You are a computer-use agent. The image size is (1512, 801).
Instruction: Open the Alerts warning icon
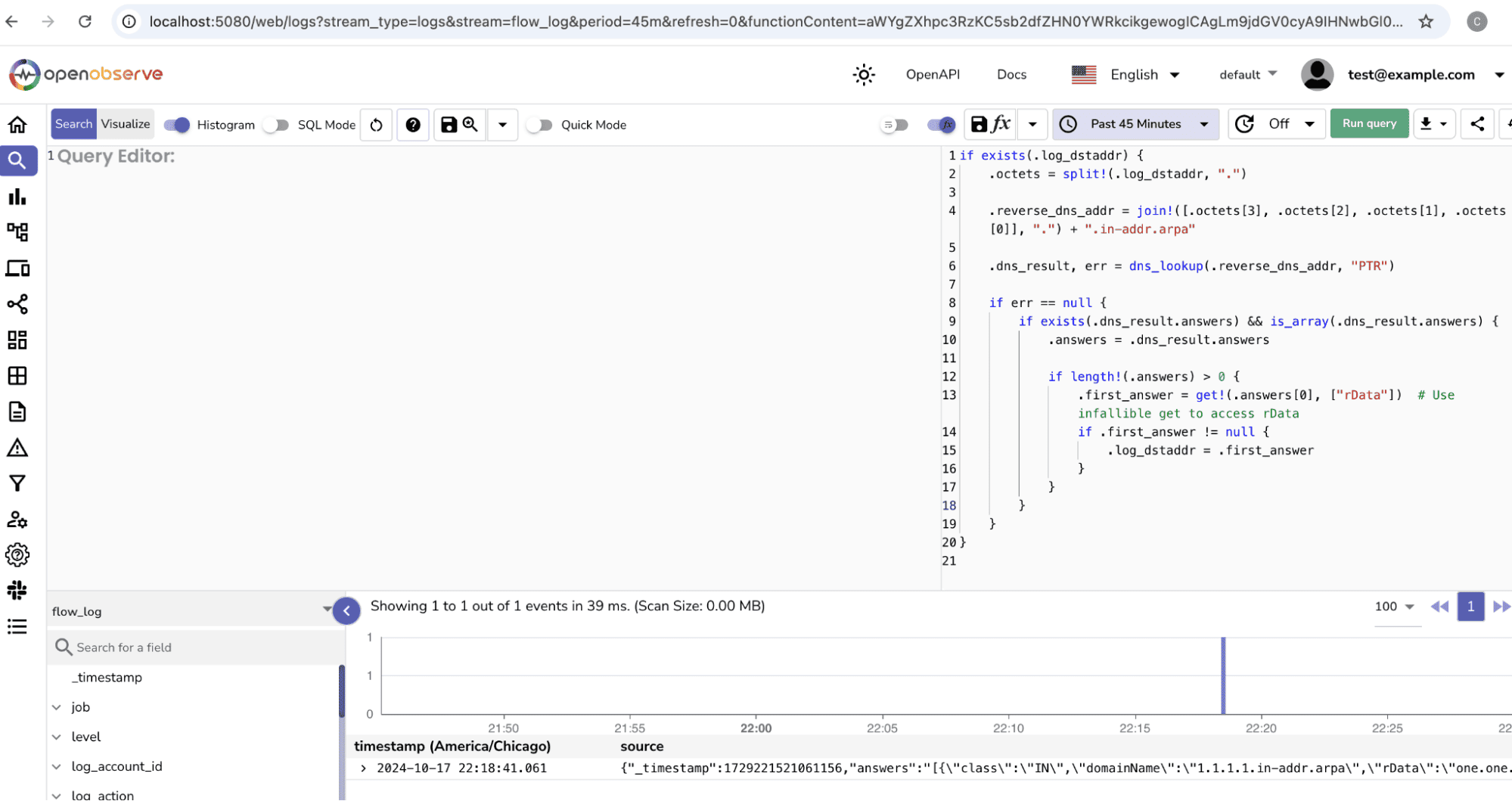pyautogui.click(x=18, y=448)
